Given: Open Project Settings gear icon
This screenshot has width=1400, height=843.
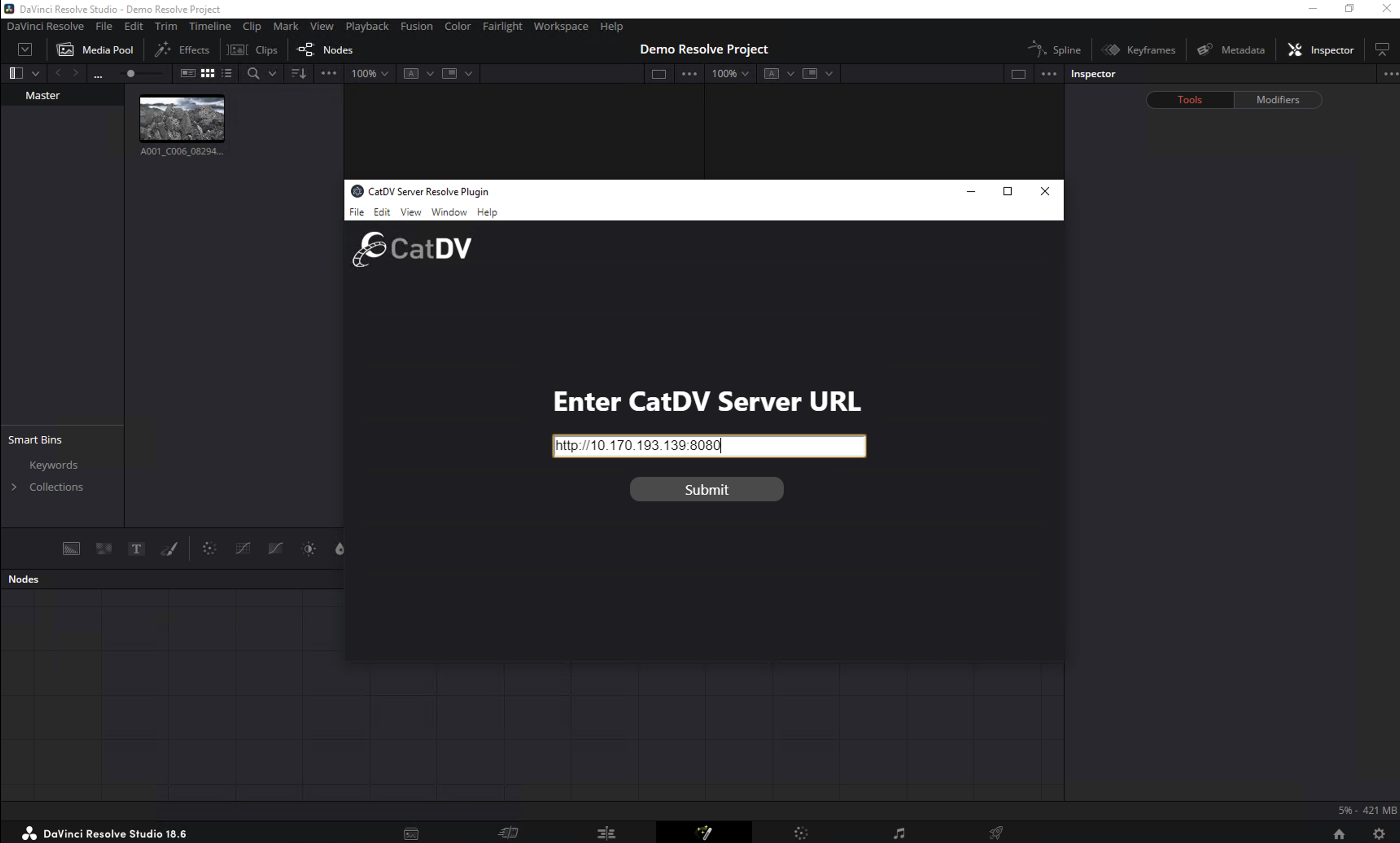Looking at the screenshot, I should click(1379, 834).
